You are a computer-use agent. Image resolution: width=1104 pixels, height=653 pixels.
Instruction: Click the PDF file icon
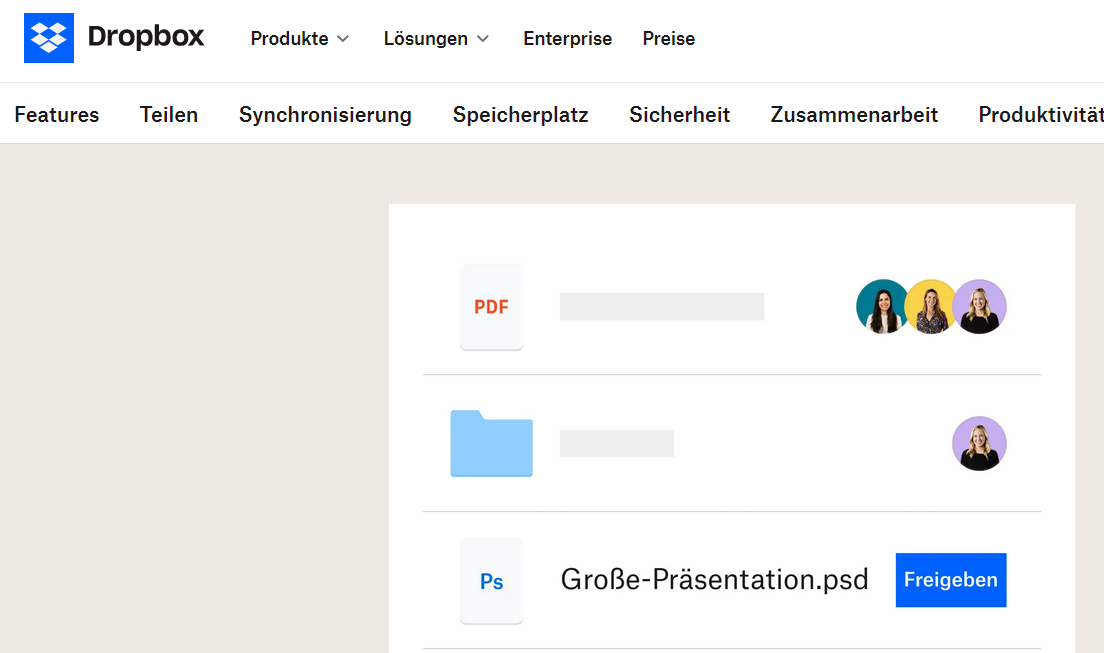tap(491, 307)
